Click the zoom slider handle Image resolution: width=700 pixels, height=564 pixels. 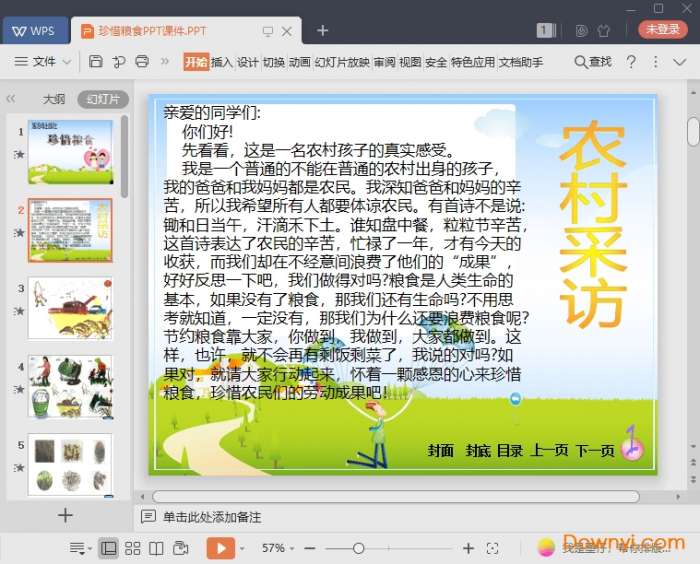[358, 548]
